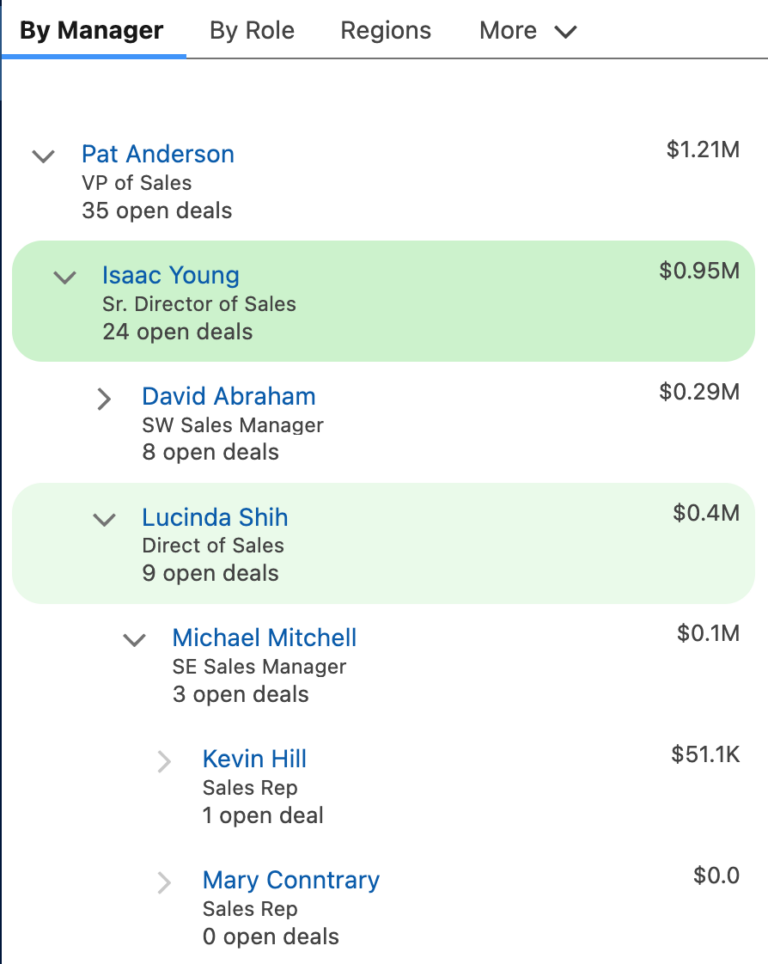Click the David Abraham name link

[228, 396]
